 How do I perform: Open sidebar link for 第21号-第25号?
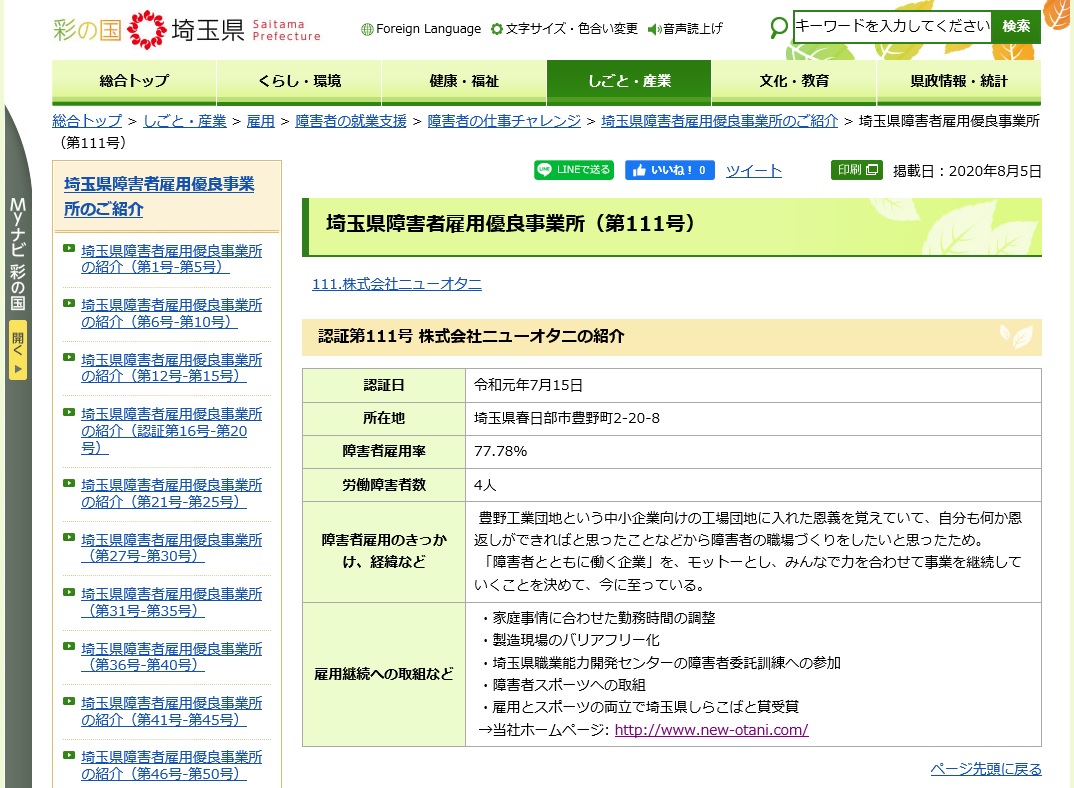(171, 493)
